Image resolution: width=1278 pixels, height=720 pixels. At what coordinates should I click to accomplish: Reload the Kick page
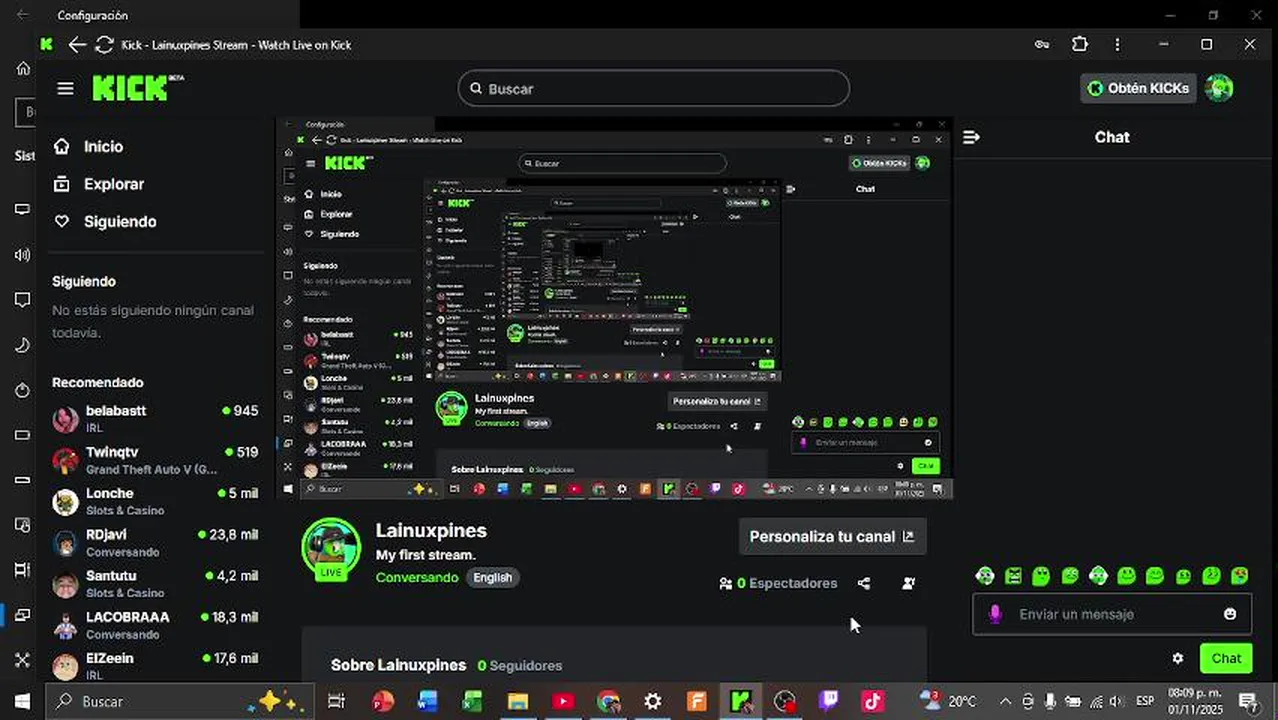[104, 44]
